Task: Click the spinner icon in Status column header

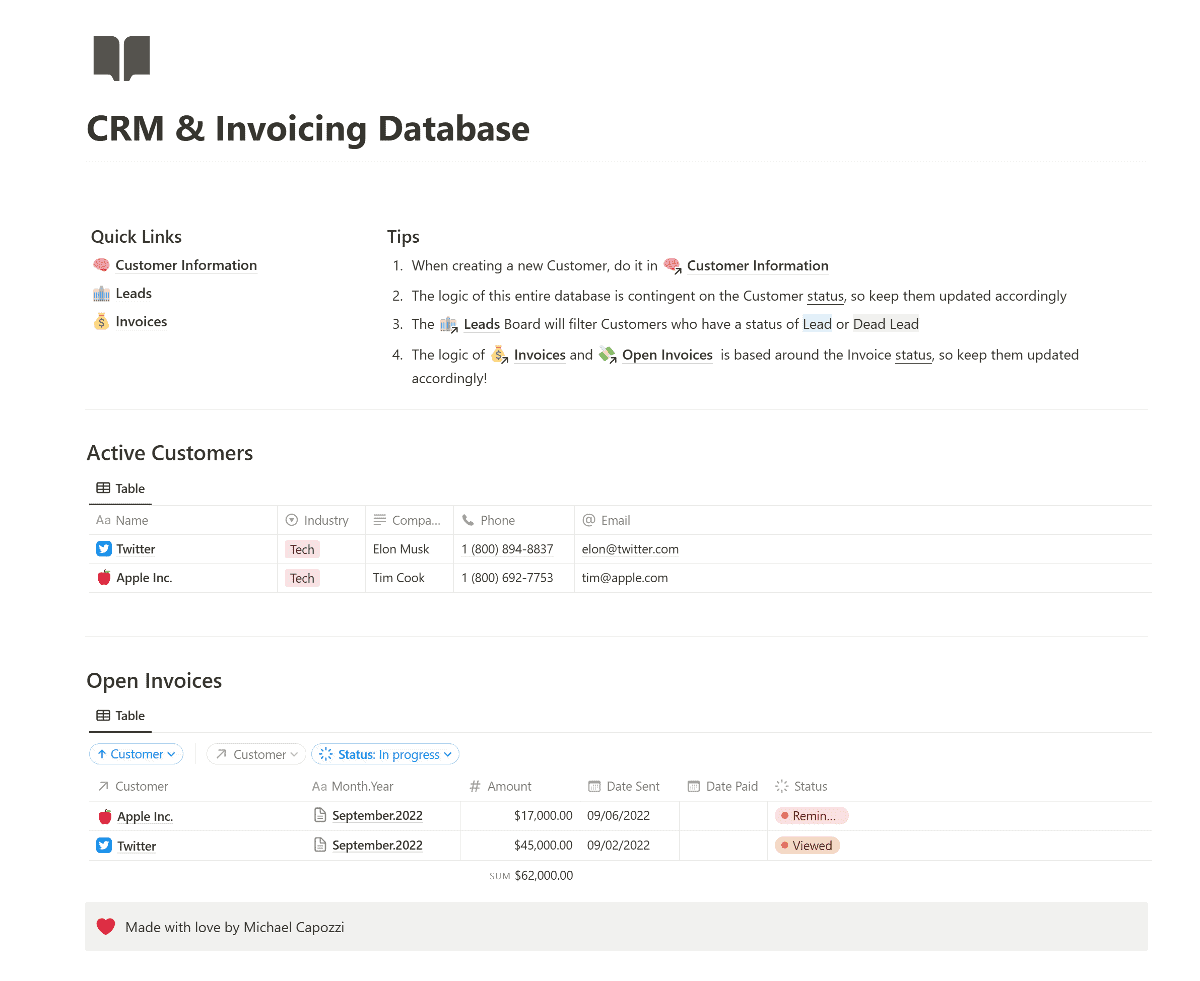Action: point(782,786)
